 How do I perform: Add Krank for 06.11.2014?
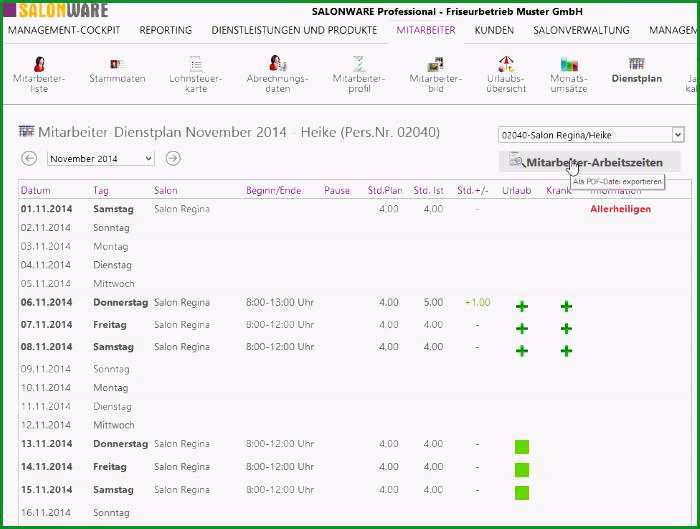(566, 306)
